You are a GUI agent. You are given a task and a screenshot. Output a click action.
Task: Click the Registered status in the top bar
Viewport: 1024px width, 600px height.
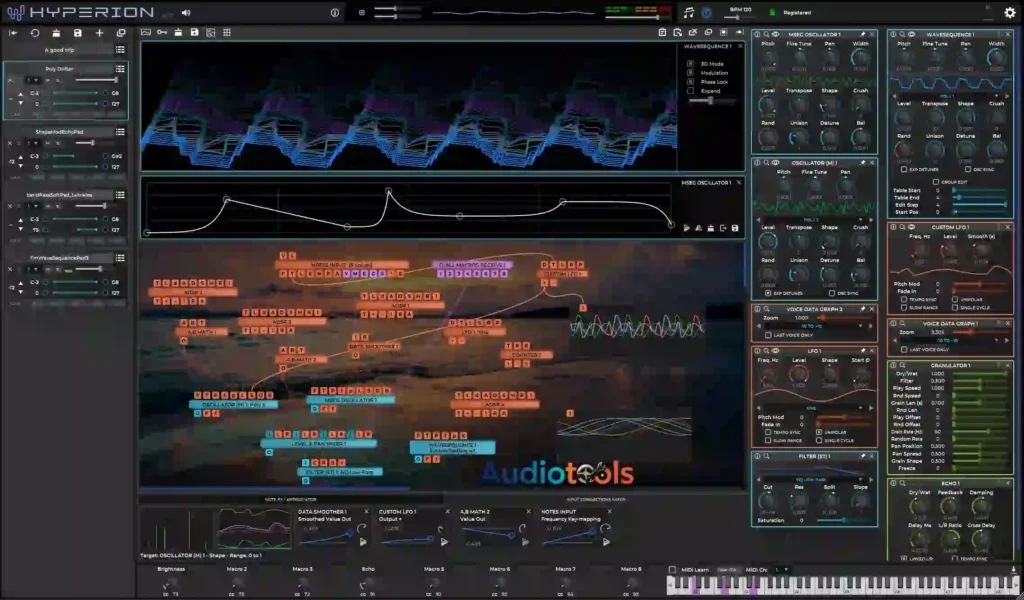798,12
